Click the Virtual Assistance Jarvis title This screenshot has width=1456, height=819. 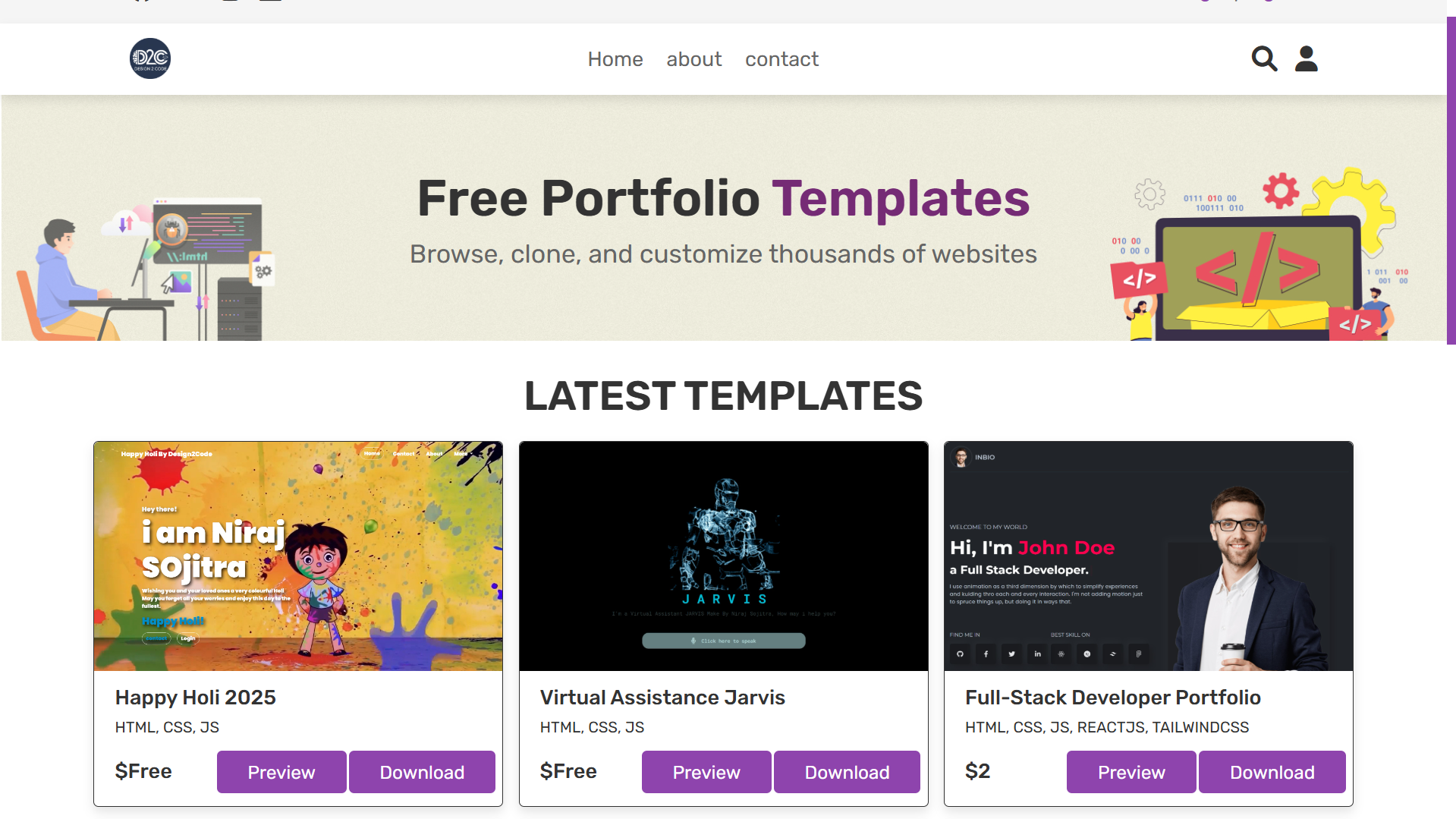point(662,698)
